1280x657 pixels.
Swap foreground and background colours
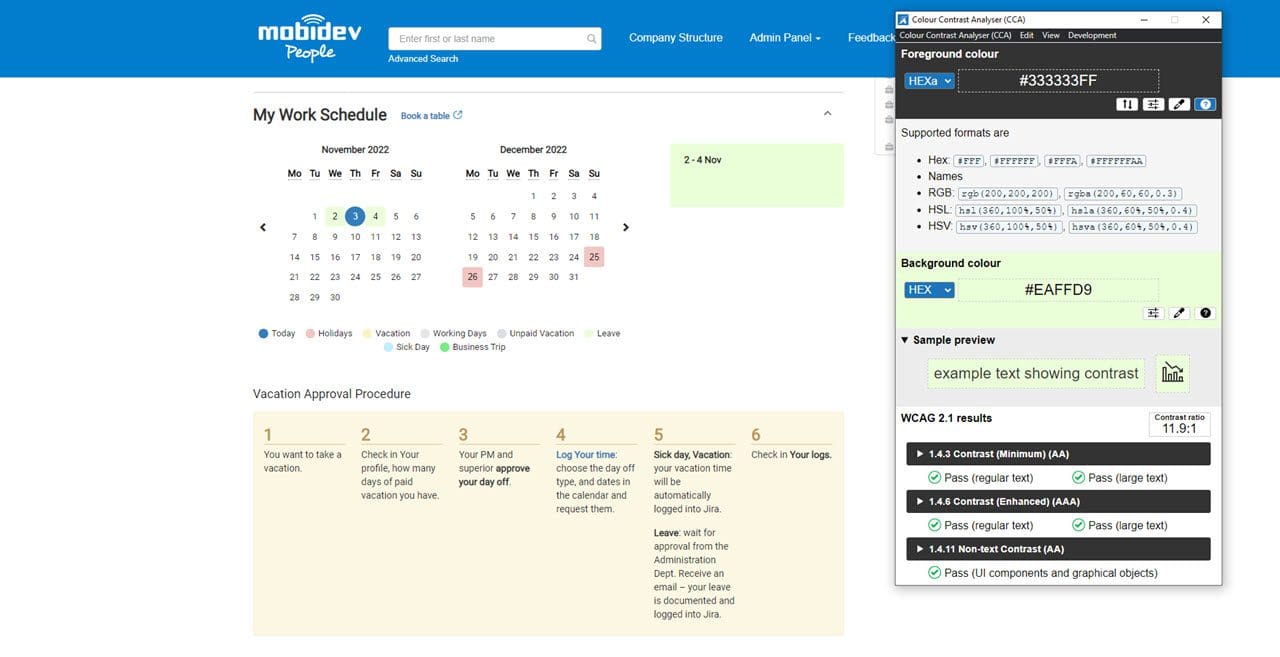point(1127,104)
